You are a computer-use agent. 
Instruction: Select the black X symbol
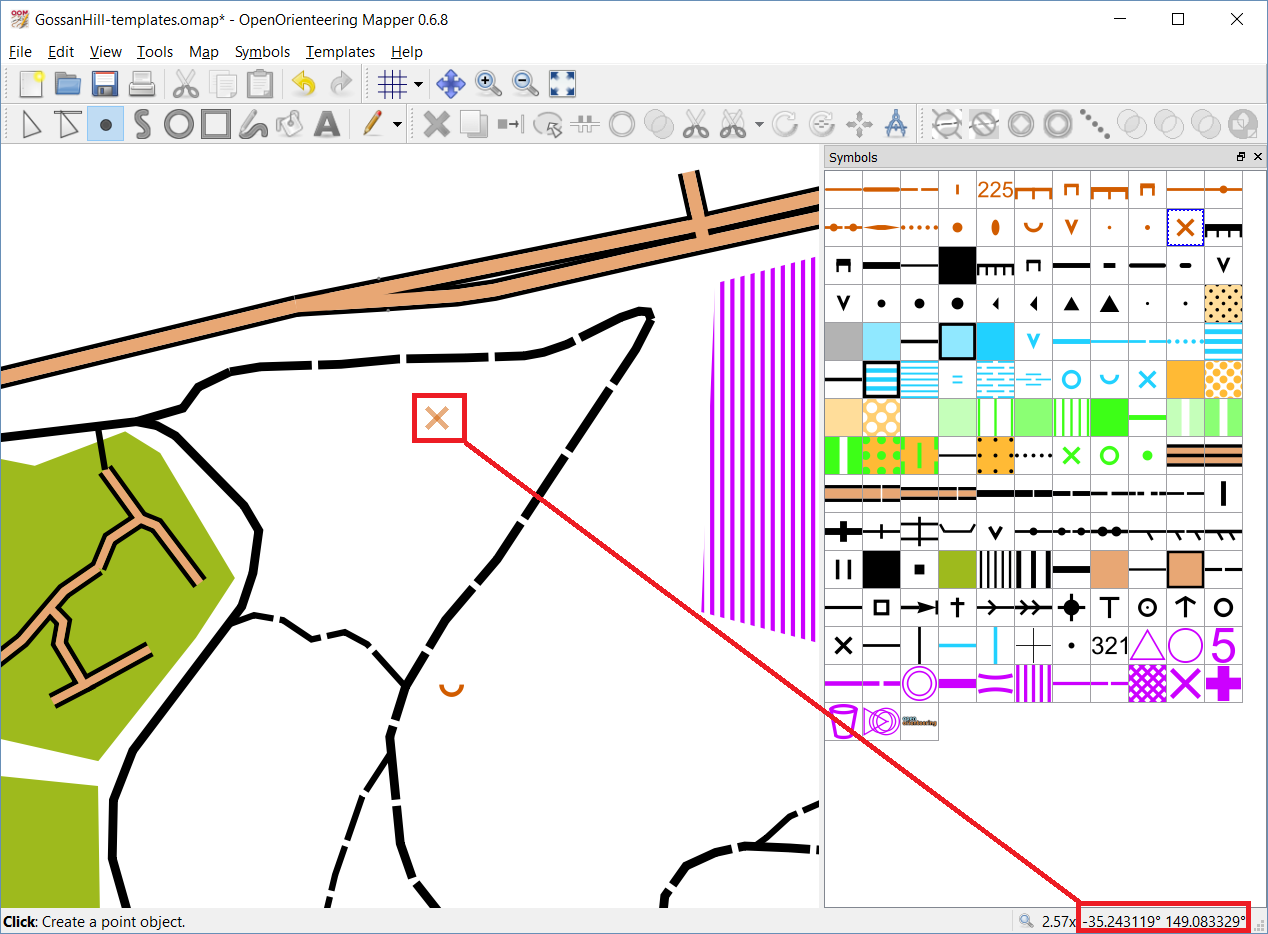click(x=843, y=646)
